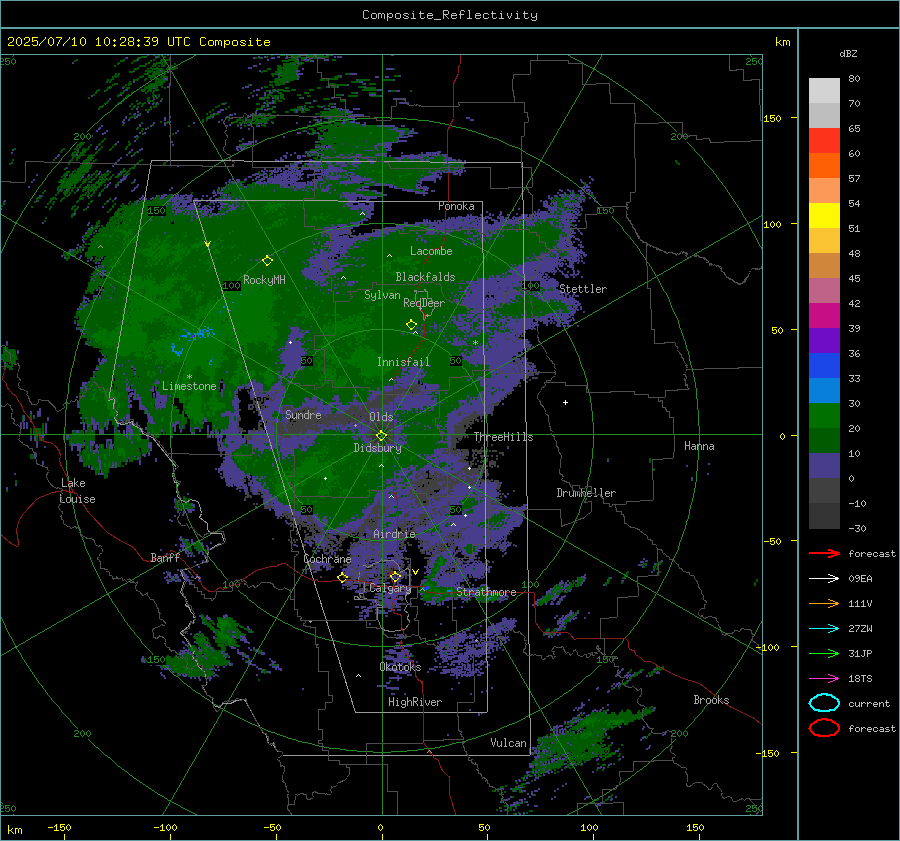The image size is (900, 841).
Task: Click the Airdrie city label
Action: click(394, 534)
